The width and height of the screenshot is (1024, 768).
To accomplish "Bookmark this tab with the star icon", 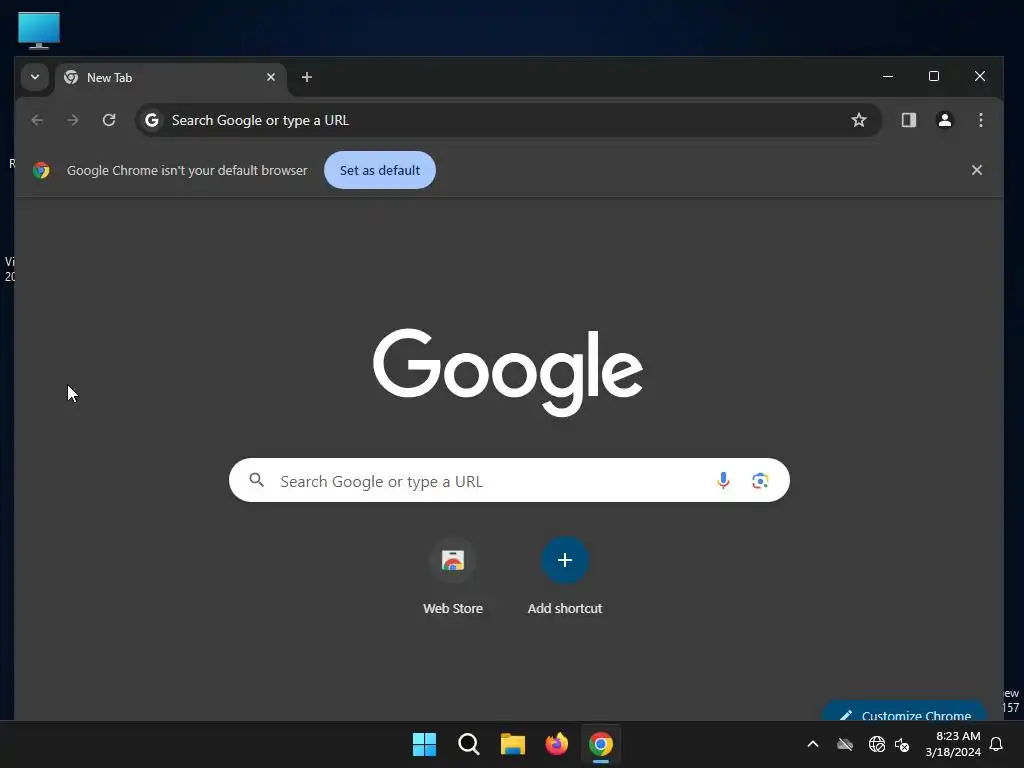I will tap(859, 120).
